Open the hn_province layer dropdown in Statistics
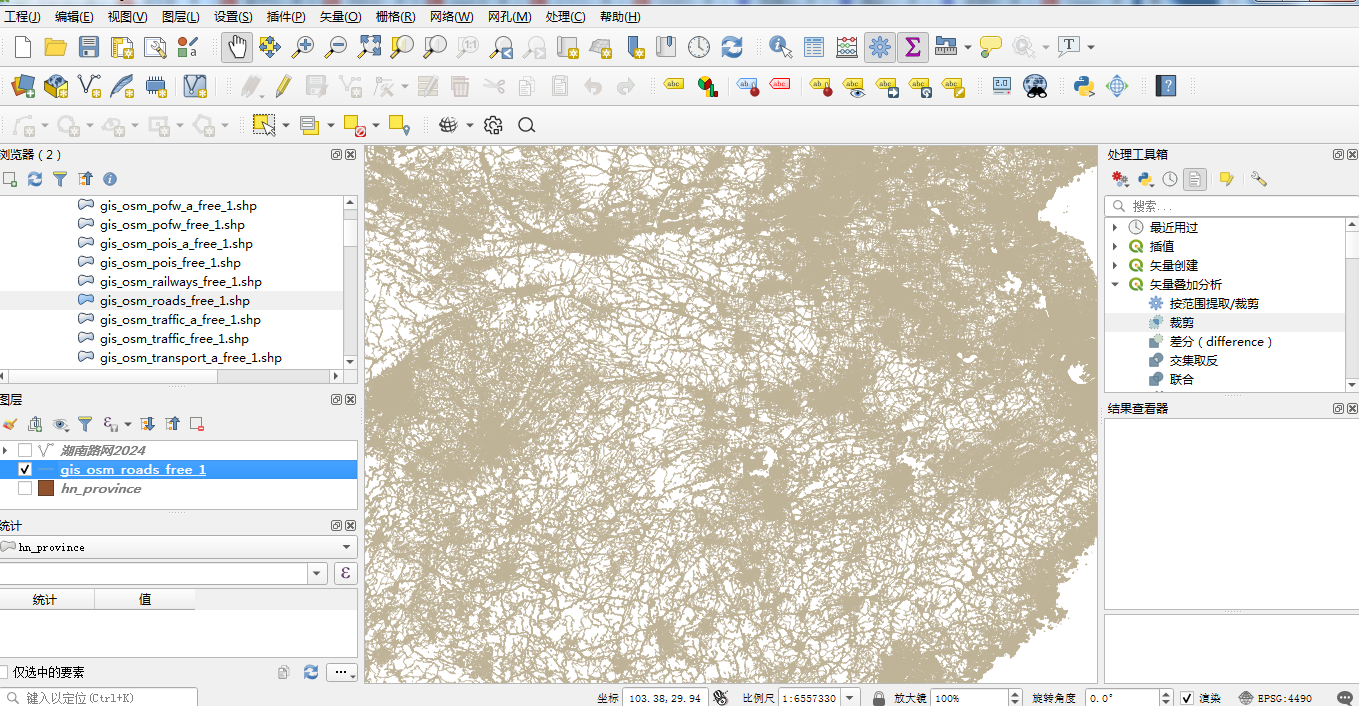Screen dimensions: 1359x706 (x=178, y=547)
